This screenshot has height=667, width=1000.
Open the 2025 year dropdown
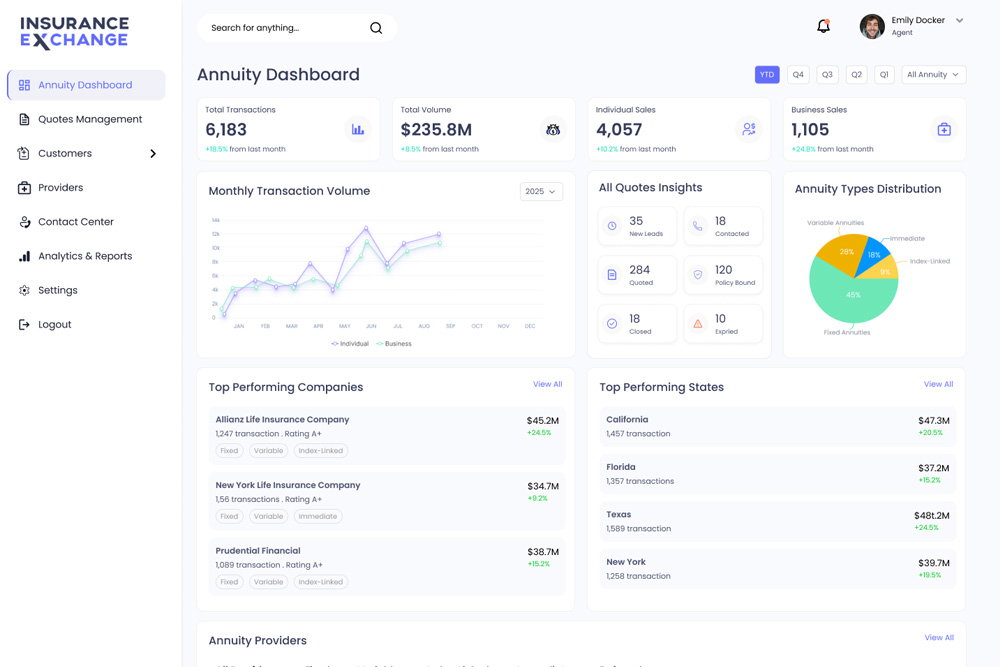(541, 191)
